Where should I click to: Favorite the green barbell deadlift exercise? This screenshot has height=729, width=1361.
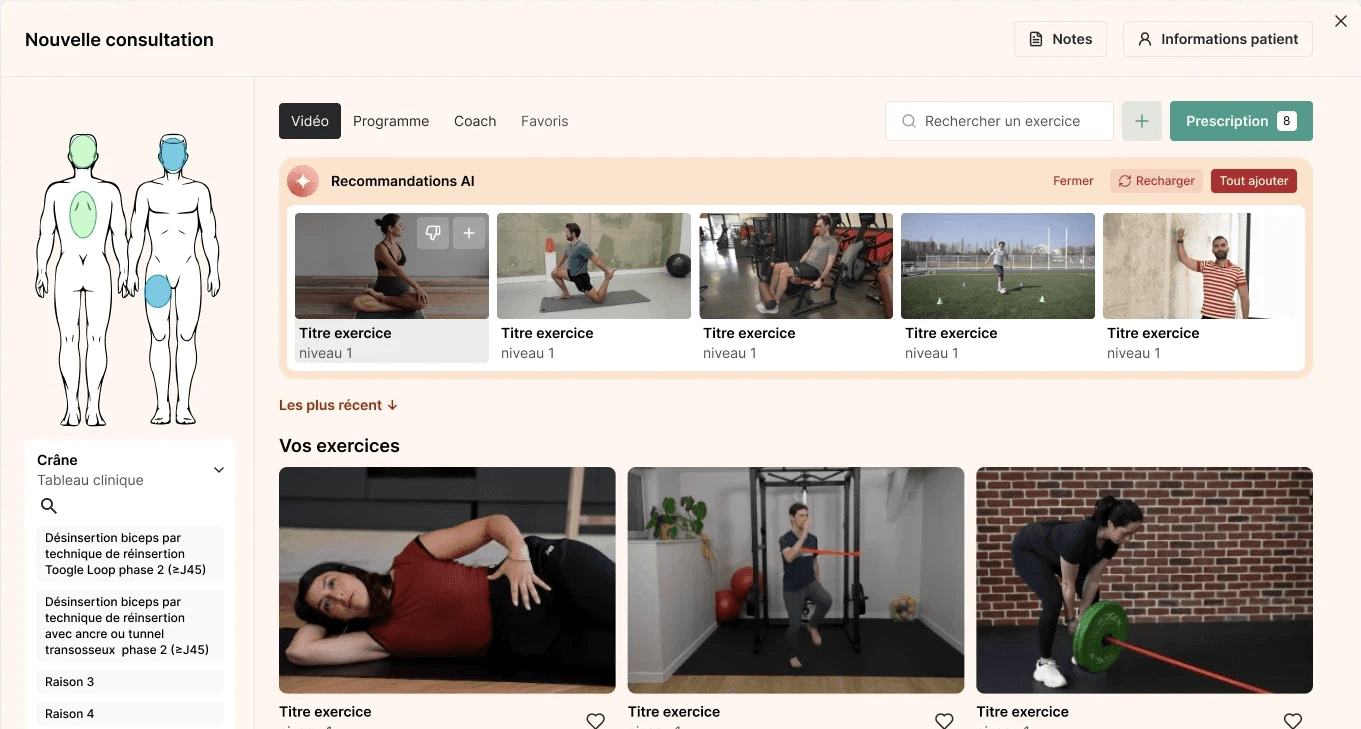[1293, 720]
